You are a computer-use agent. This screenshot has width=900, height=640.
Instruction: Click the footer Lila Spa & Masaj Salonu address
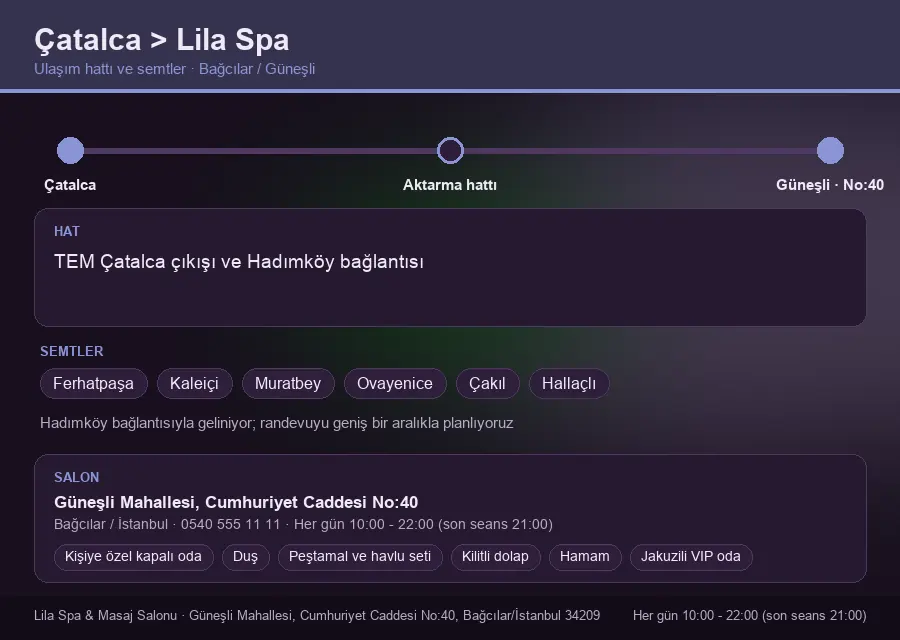(317, 615)
